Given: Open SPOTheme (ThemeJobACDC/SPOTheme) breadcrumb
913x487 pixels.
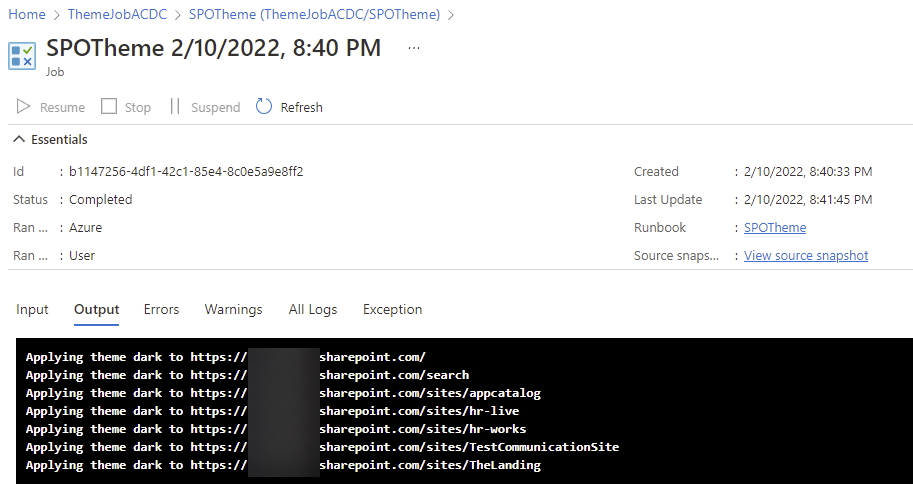Looking at the screenshot, I should tap(314, 15).
